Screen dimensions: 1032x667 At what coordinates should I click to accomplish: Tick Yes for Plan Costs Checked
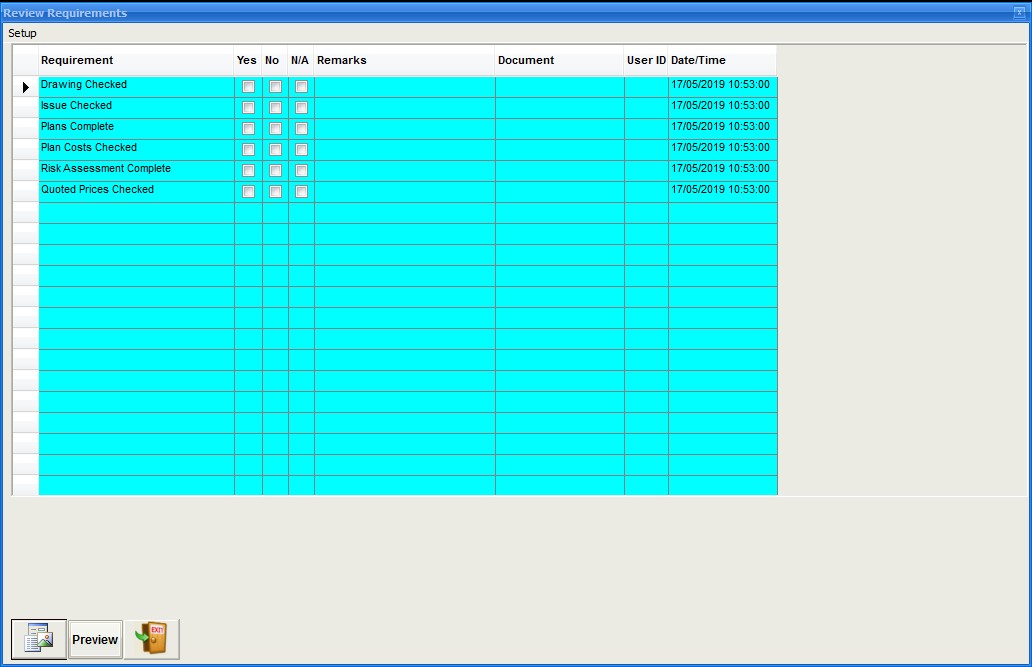pyautogui.click(x=248, y=150)
